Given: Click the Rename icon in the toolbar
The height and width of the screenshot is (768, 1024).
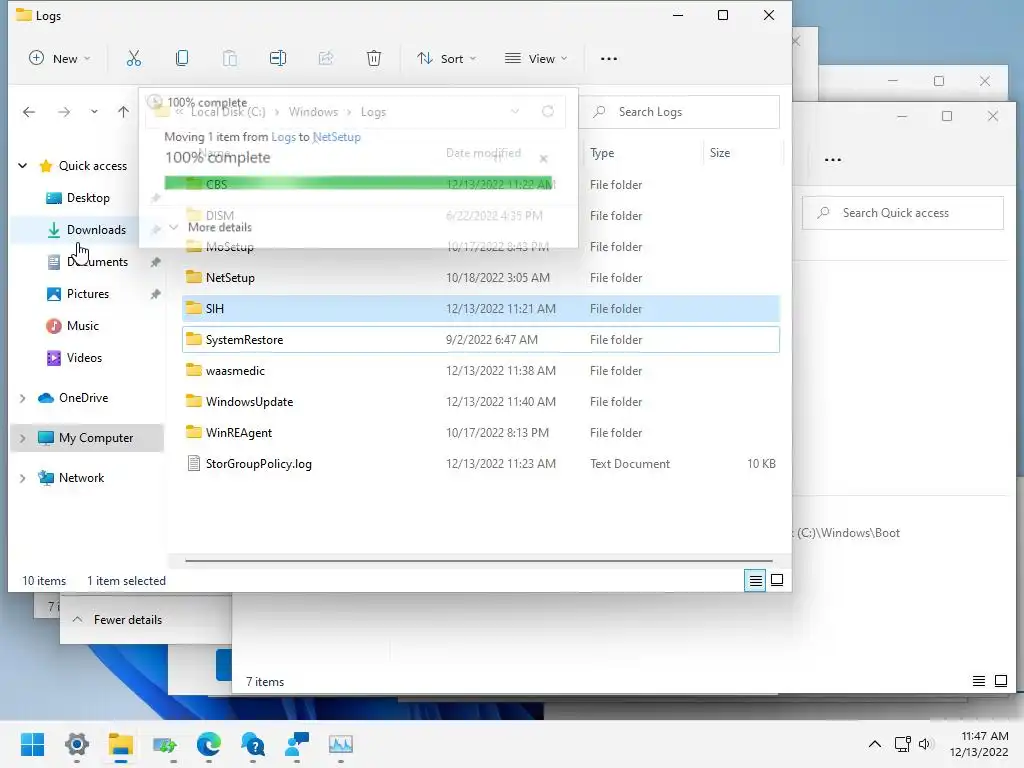Looking at the screenshot, I should (278, 59).
